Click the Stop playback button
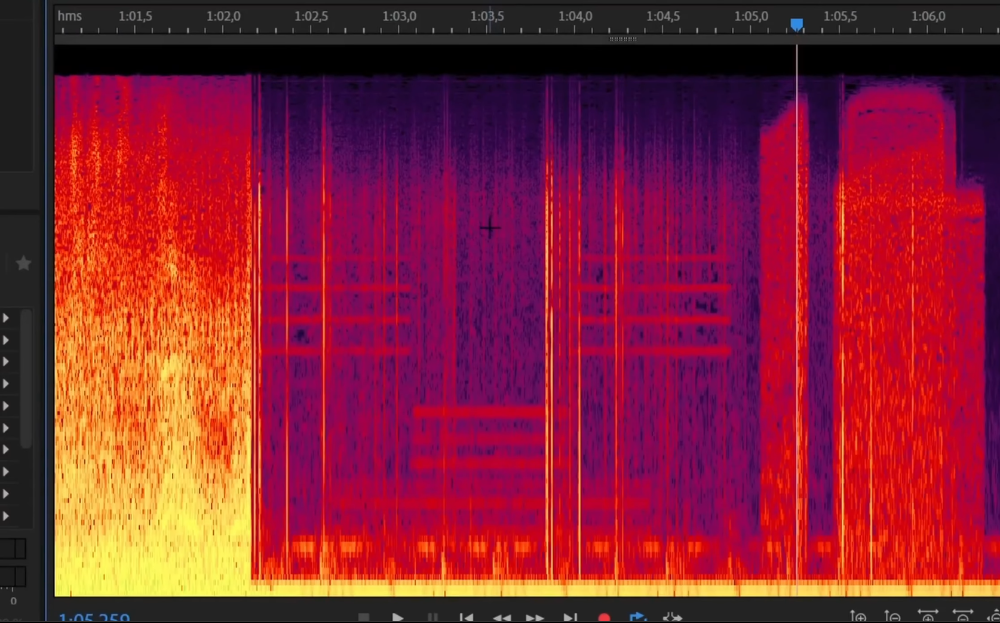This screenshot has width=1000, height=623. (364, 618)
